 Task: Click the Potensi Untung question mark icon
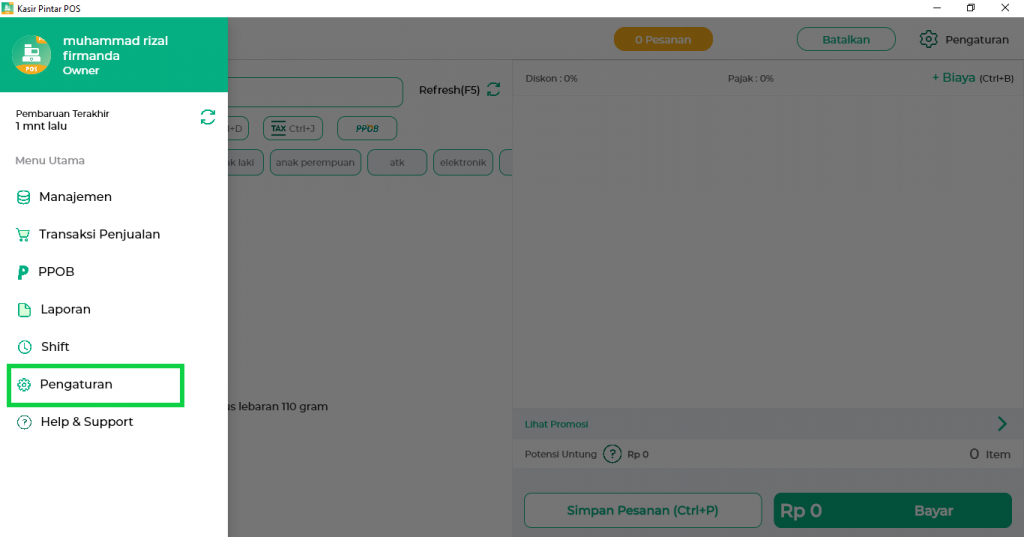point(612,454)
